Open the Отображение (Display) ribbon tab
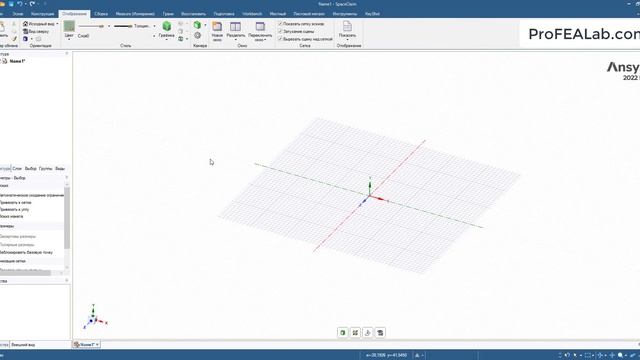Viewport: 640px width, 360px height. pos(74,14)
